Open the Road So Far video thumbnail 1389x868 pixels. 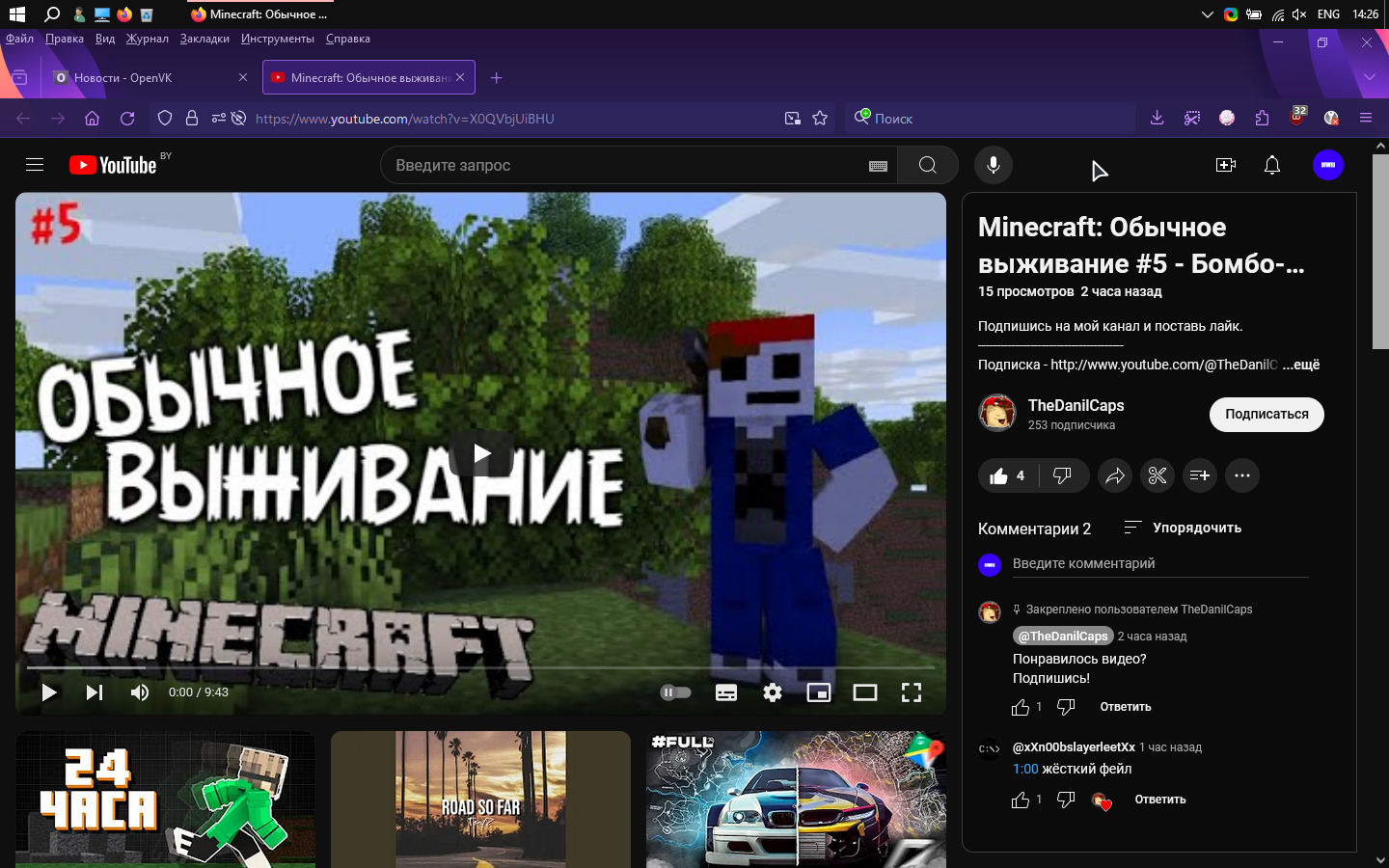[x=480, y=800]
